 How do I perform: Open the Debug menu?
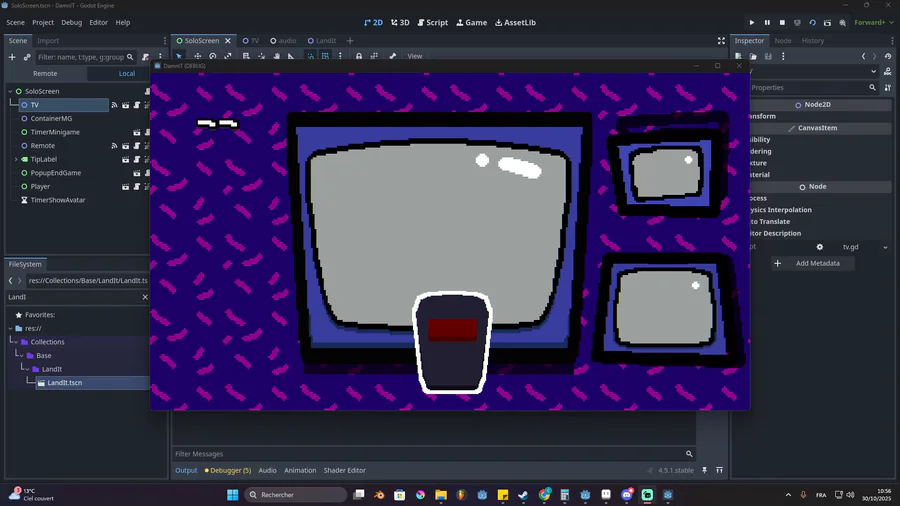(x=71, y=22)
